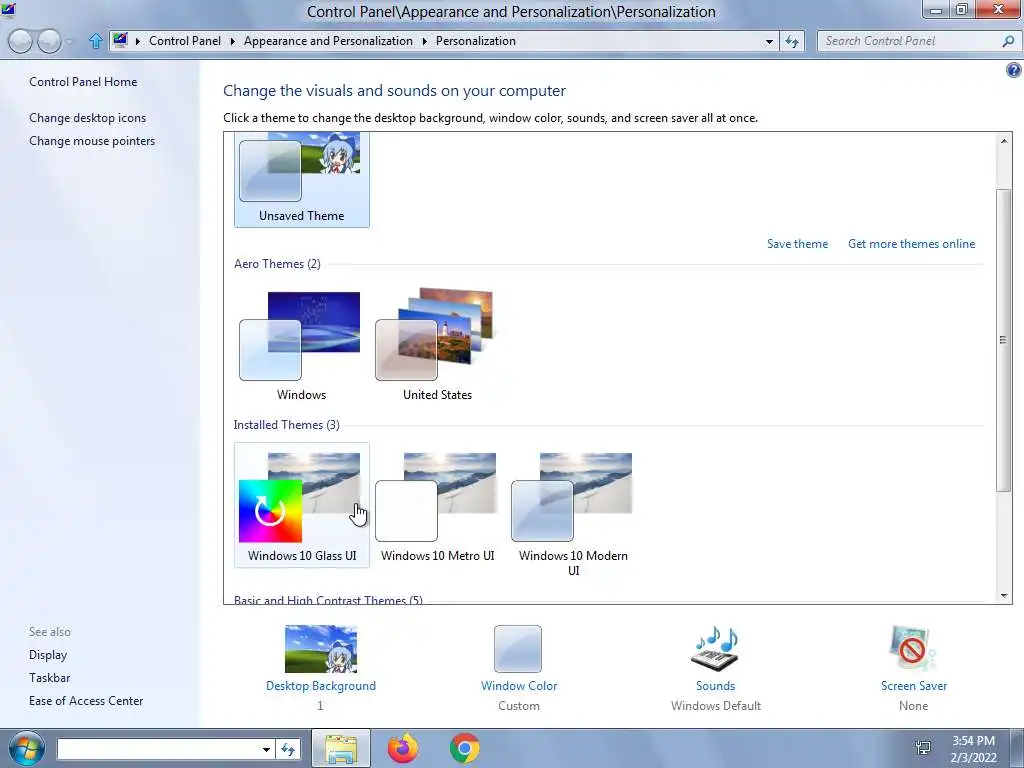This screenshot has height=768, width=1024.
Task: Click the search magnifier icon
Action: coord(1008,41)
